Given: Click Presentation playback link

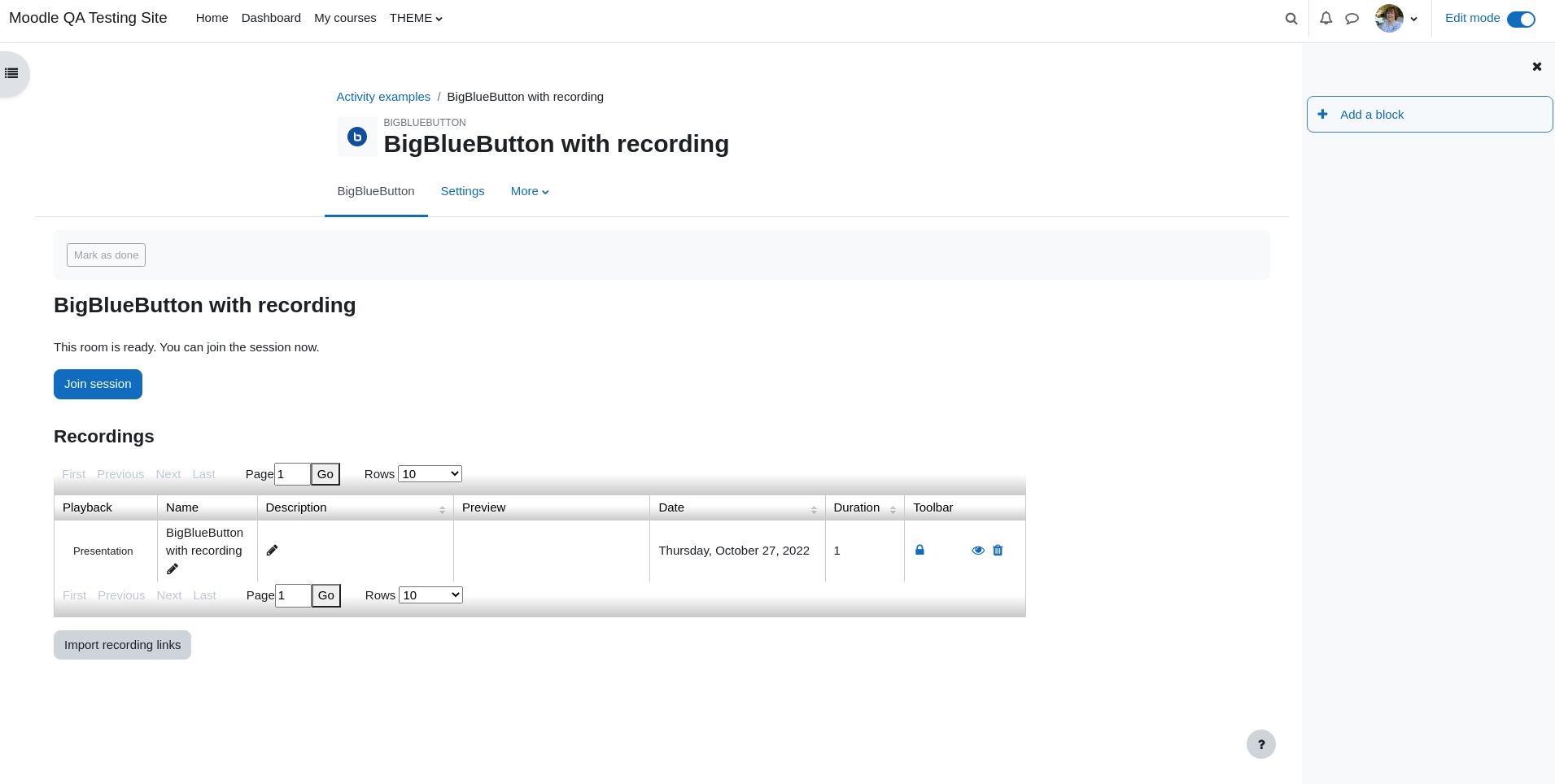Looking at the screenshot, I should [103, 551].
